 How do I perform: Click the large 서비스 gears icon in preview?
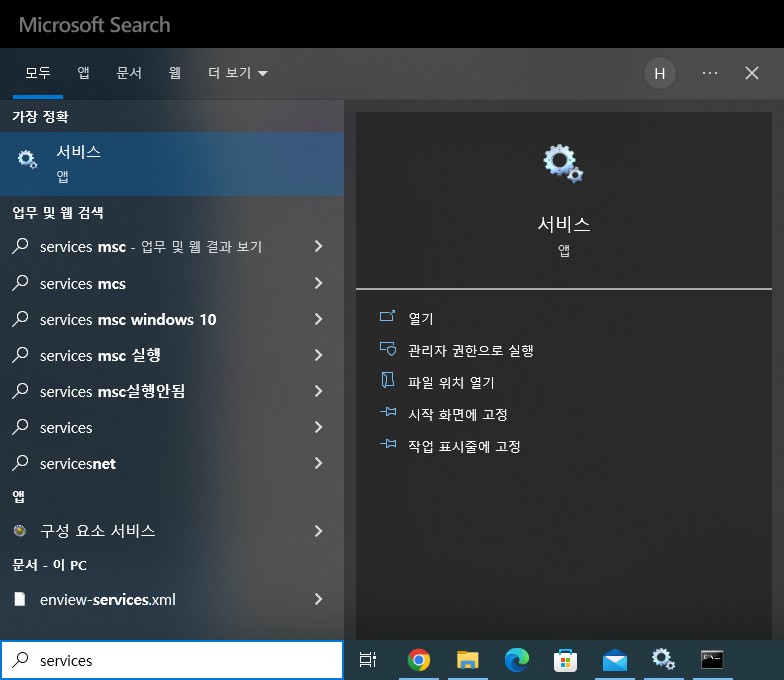(564, 164)
